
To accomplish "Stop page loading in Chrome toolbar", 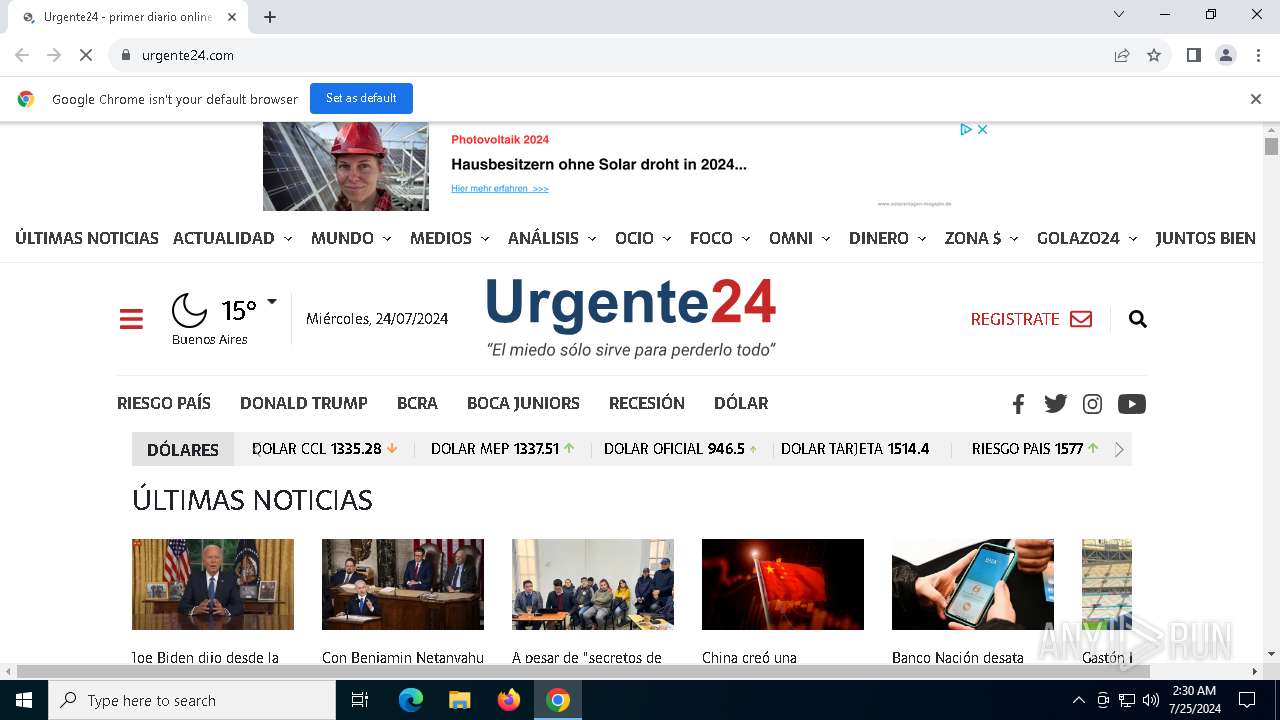I will coord(86,55).
